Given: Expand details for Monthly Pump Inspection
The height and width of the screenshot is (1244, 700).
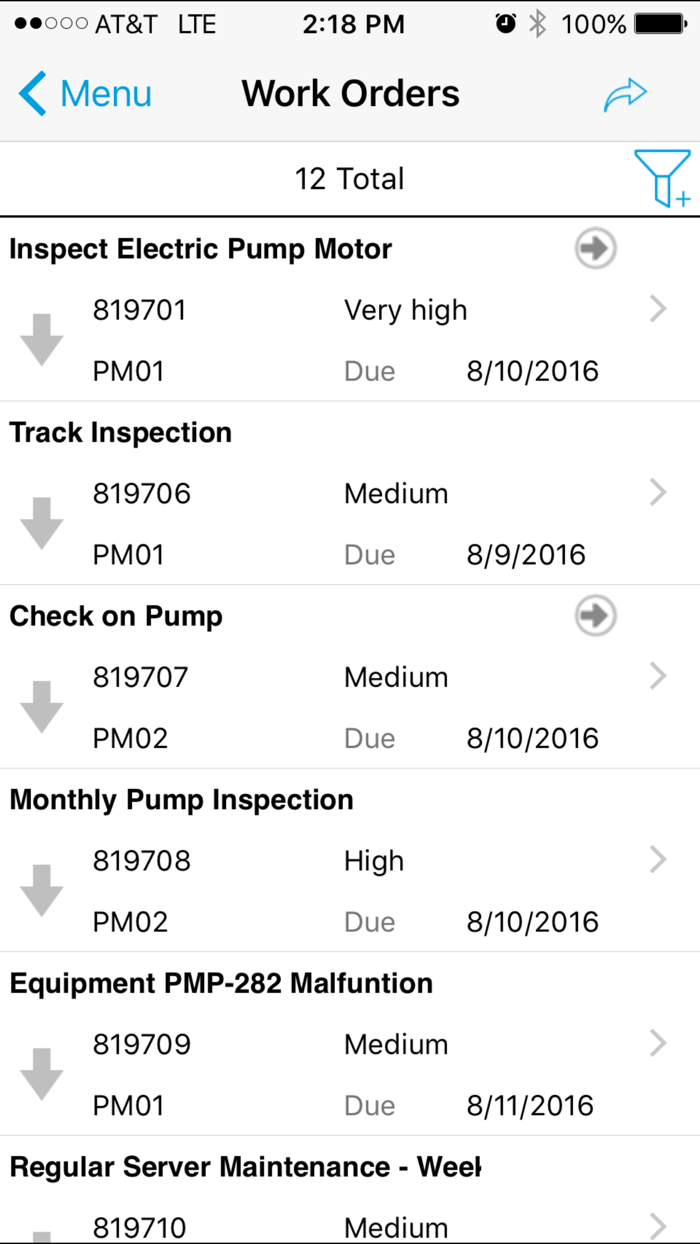Looking at the screenshot, I should coord(657,859).
